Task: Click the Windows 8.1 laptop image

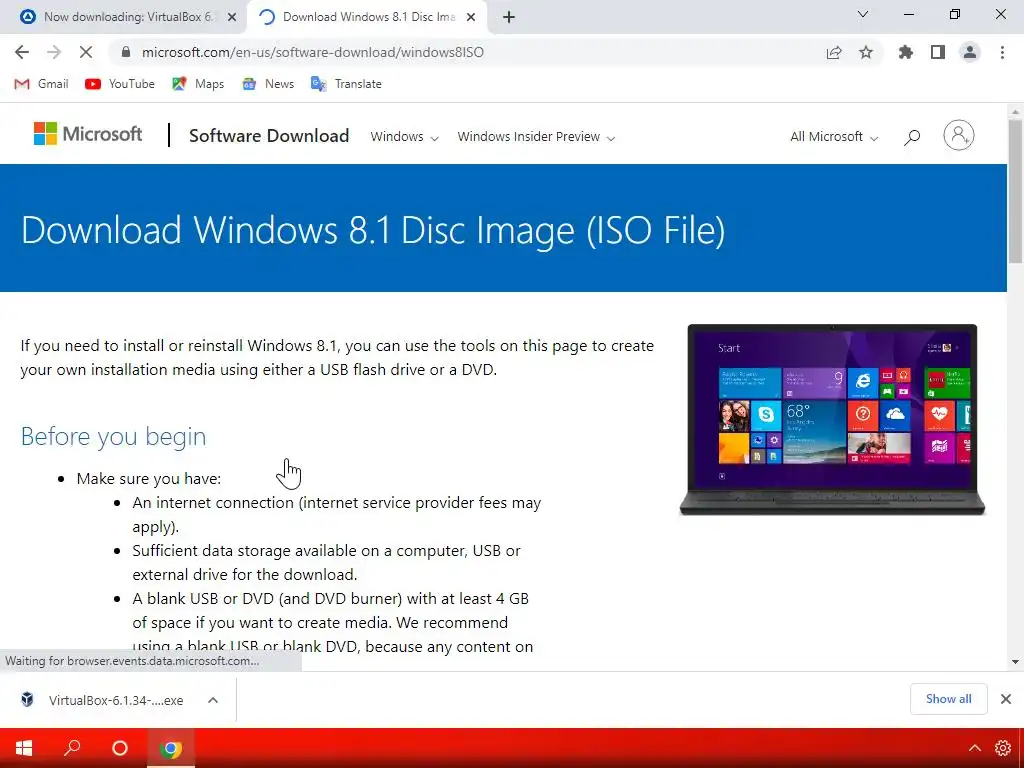Action: (x=832, y=419)
